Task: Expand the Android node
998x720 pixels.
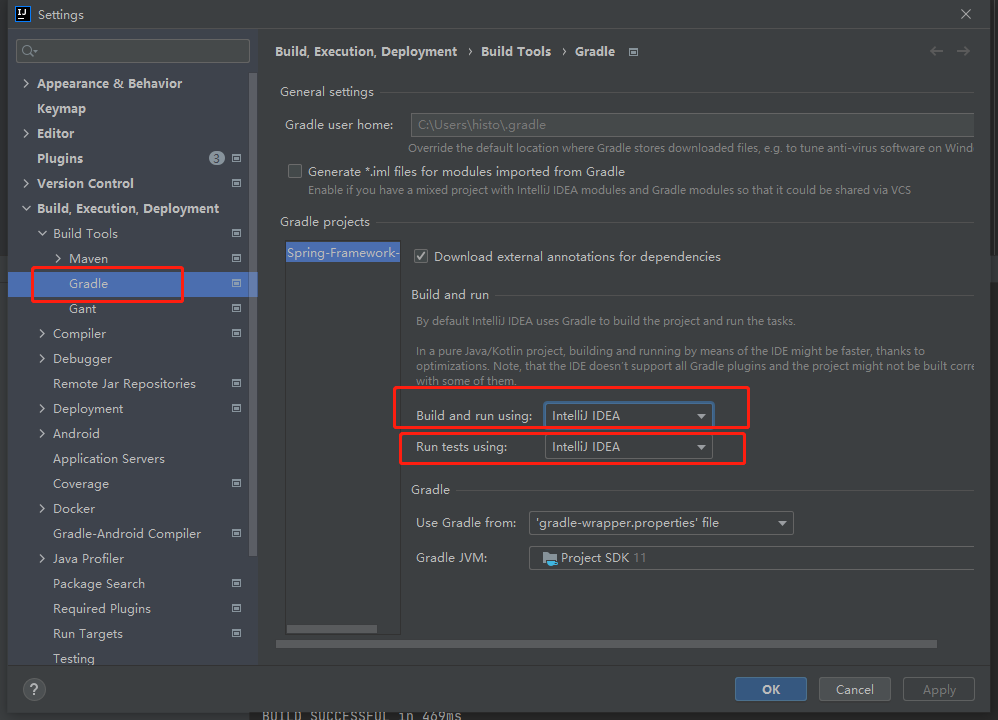Action: tap(43, 434)
